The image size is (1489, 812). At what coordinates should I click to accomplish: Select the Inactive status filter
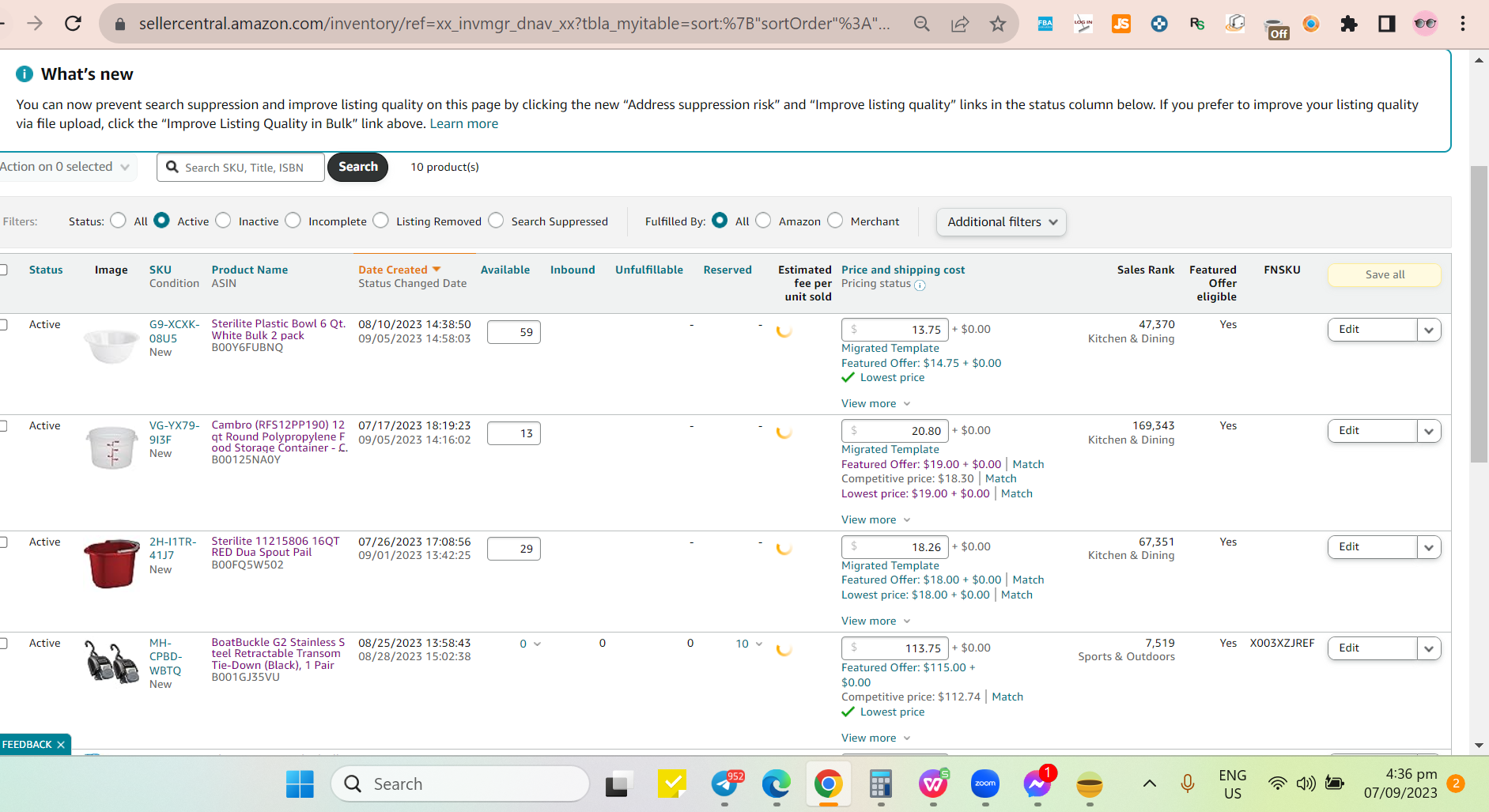tap(223, 221)
